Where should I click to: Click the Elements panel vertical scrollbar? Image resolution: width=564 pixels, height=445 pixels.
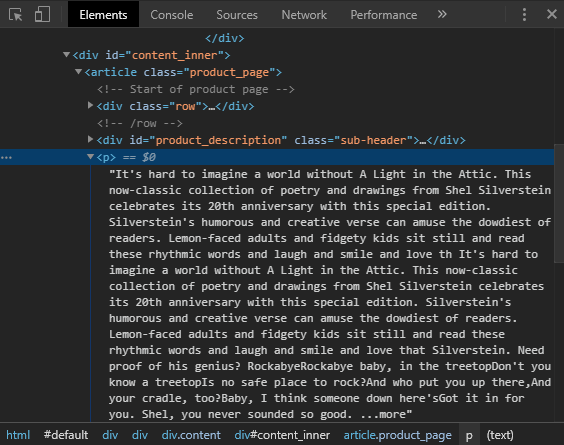[559, 203]
